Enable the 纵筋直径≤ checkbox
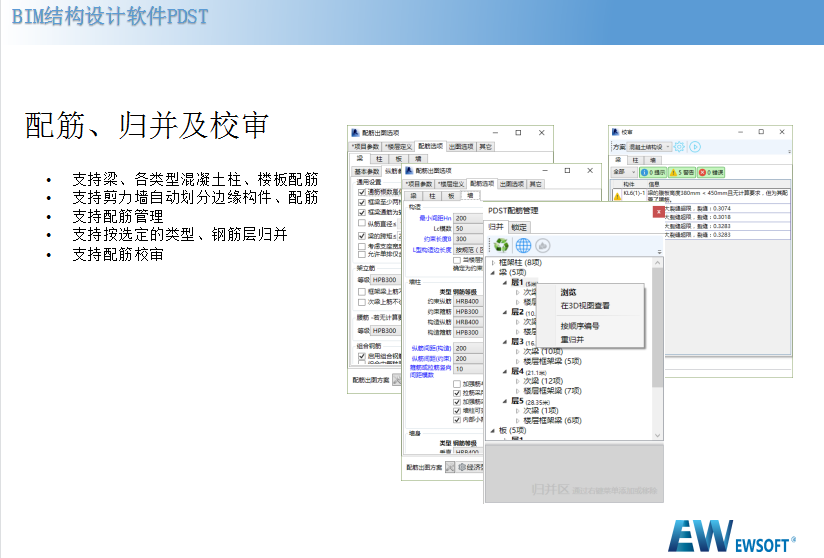 tap(362, 223)
